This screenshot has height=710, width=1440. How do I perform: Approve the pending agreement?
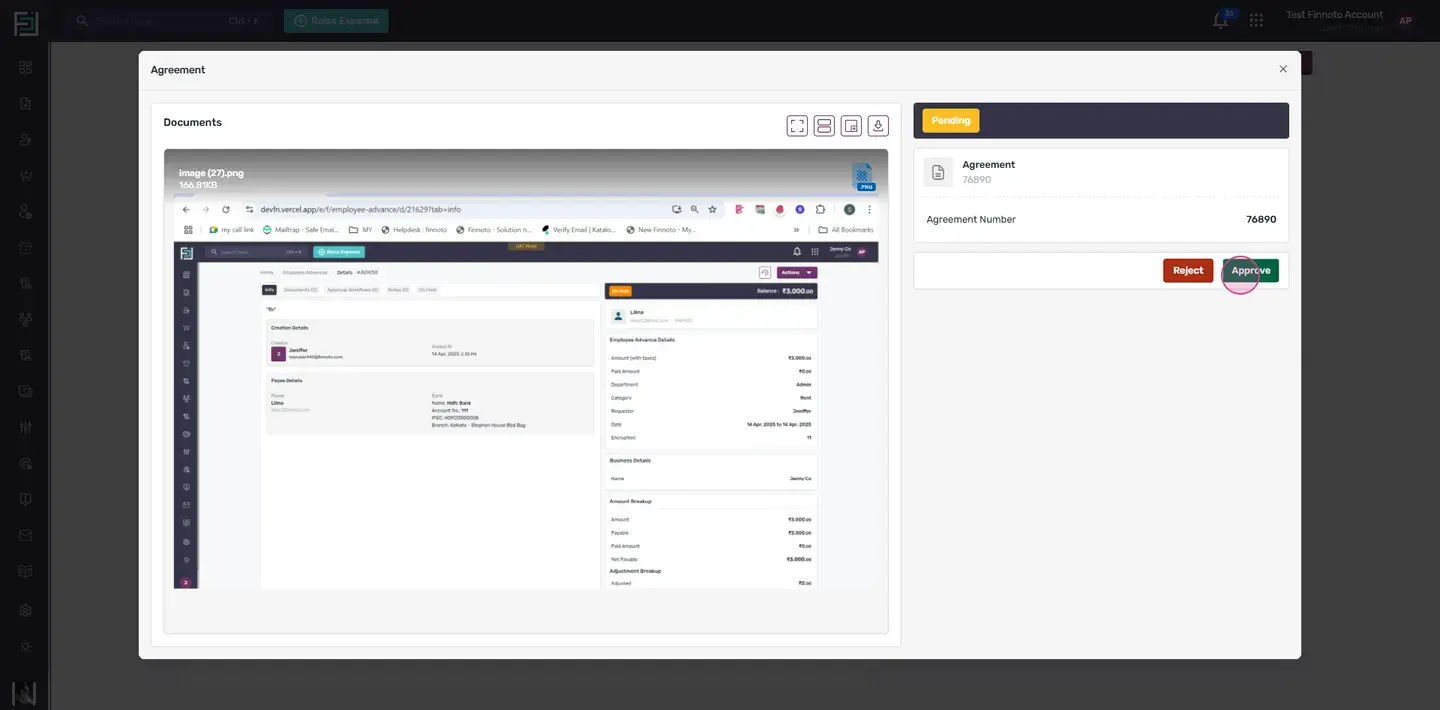click(1251, 271)
